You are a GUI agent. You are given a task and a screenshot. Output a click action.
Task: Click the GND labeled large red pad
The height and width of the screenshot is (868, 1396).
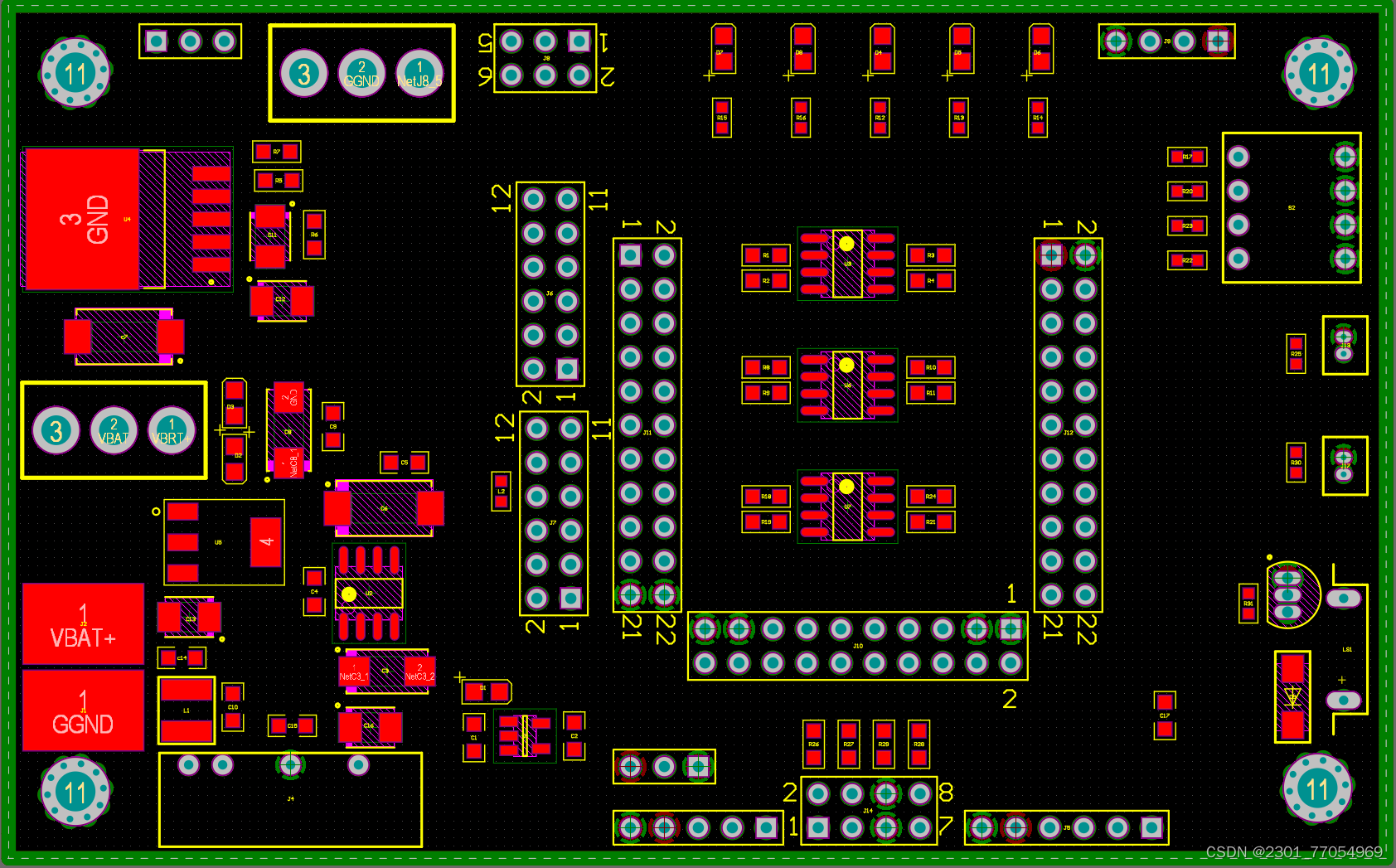[x=83, y=218]
